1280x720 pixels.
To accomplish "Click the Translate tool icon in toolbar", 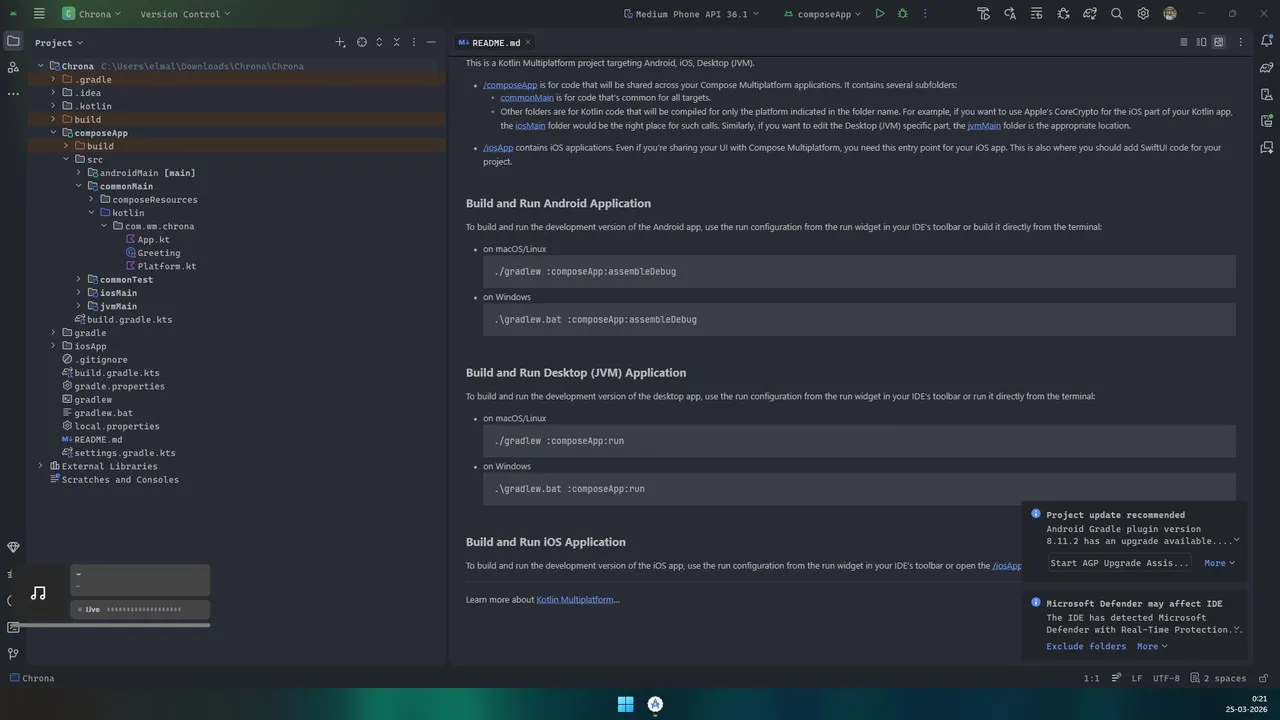I will click(1010, 14).
